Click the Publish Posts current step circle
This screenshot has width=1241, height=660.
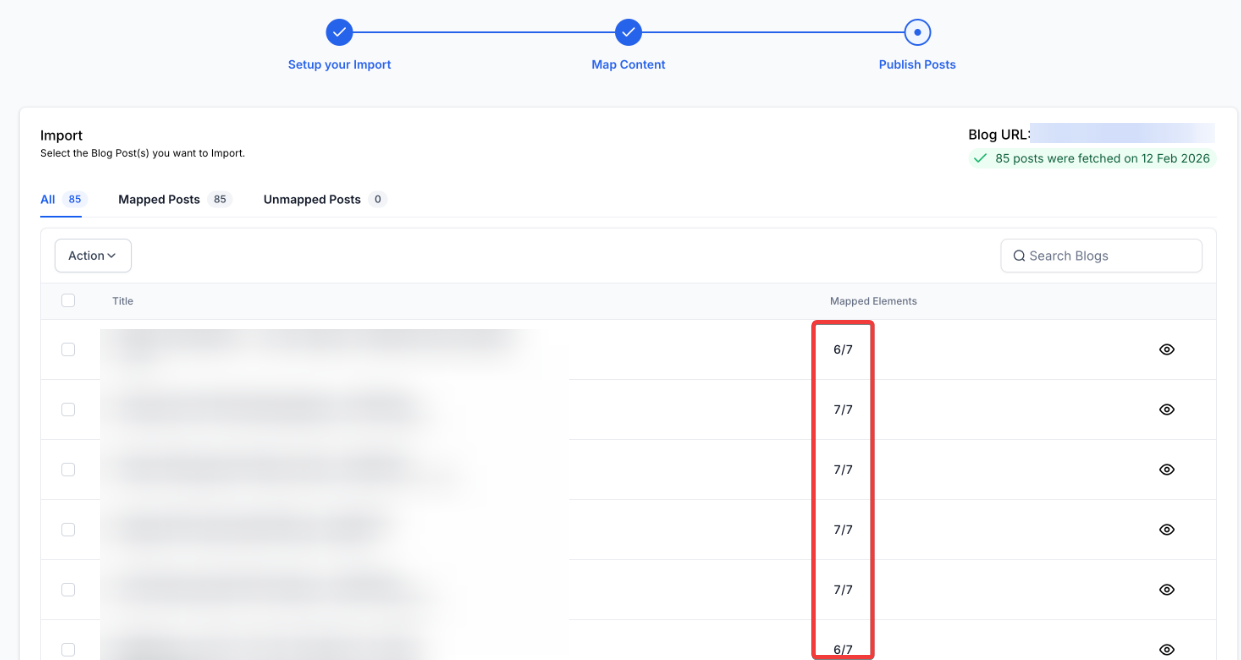(917, 32)
